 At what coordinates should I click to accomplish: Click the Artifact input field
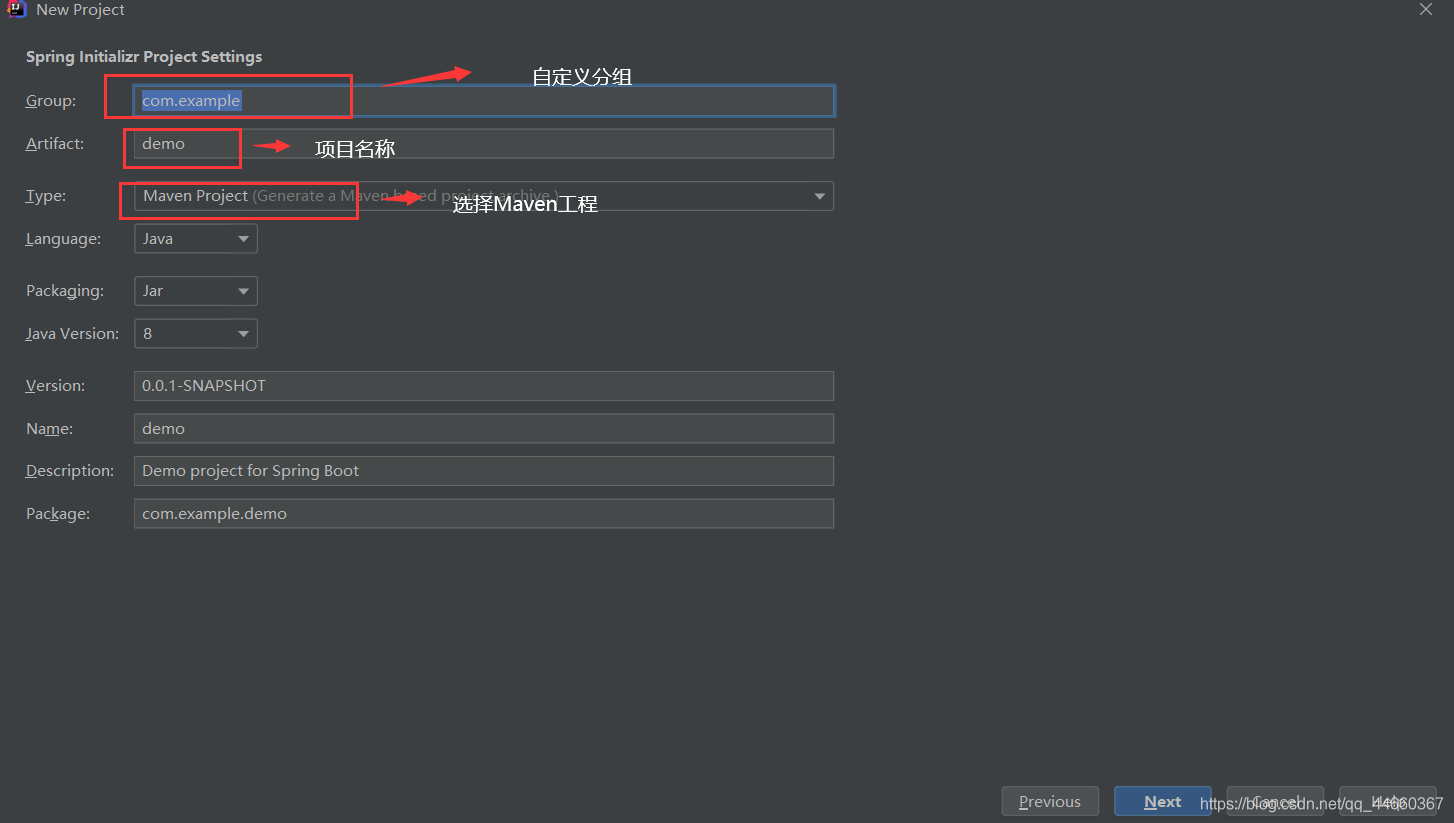coord(484,144)
